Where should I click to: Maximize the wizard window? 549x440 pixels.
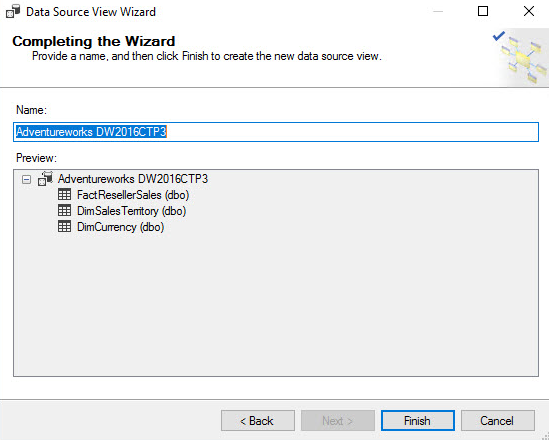(483, 11)
